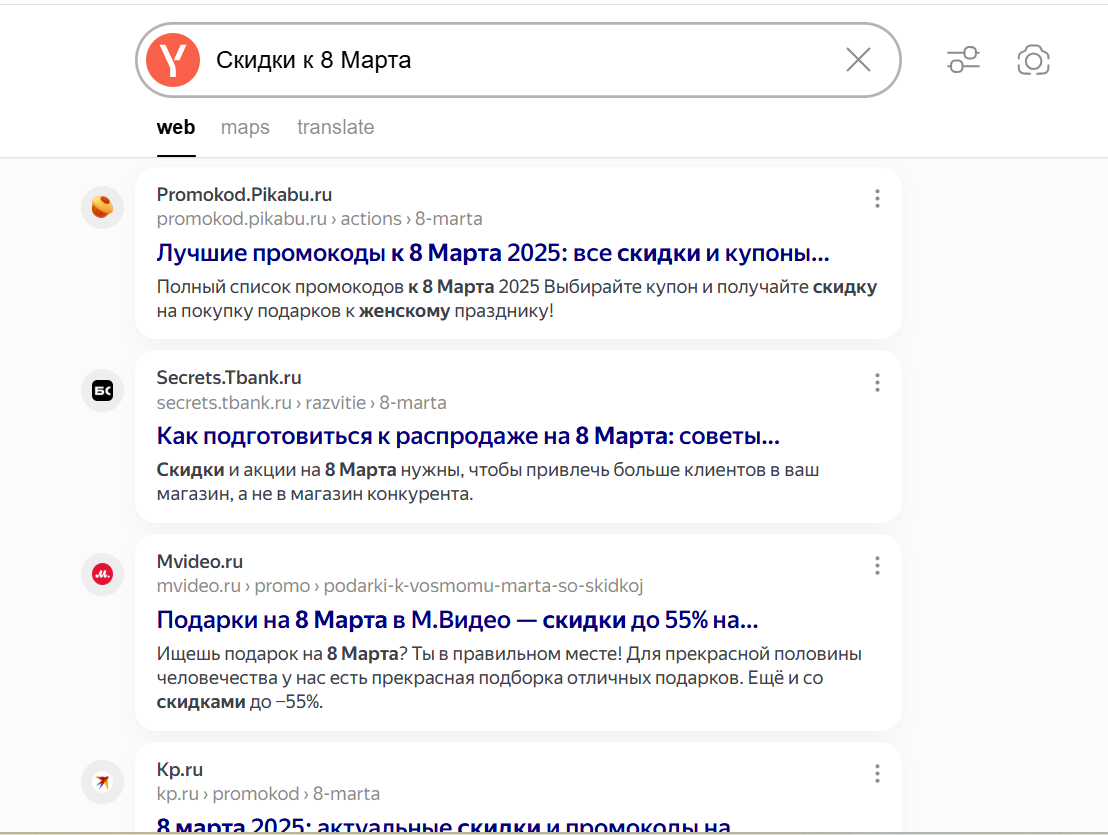Open options menu for Mvideo result

pyautogui.click(x=877, y=565)
